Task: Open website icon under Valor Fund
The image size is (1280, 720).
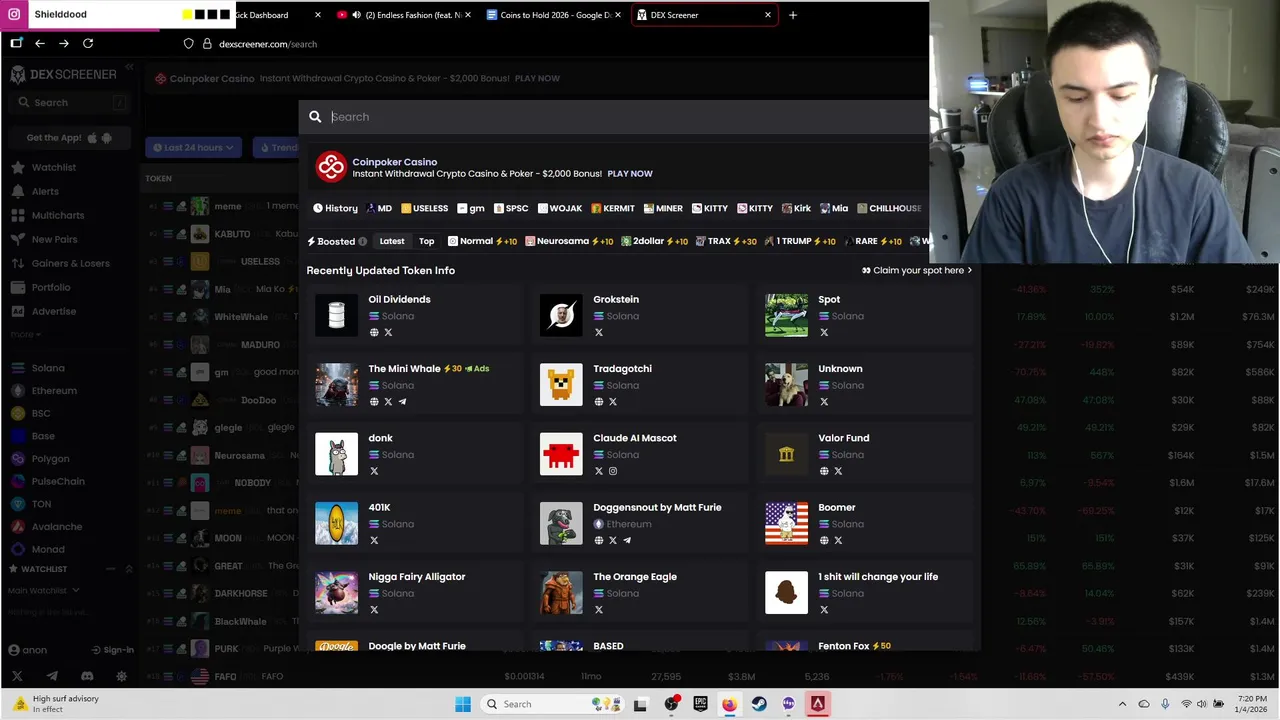Action: point(824,471)
